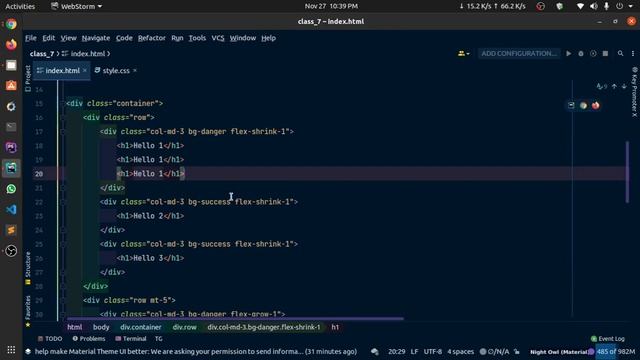Open the Problems tool window
Image resolution: width=640 pixels, height=360 pixels.
[89, 339]
